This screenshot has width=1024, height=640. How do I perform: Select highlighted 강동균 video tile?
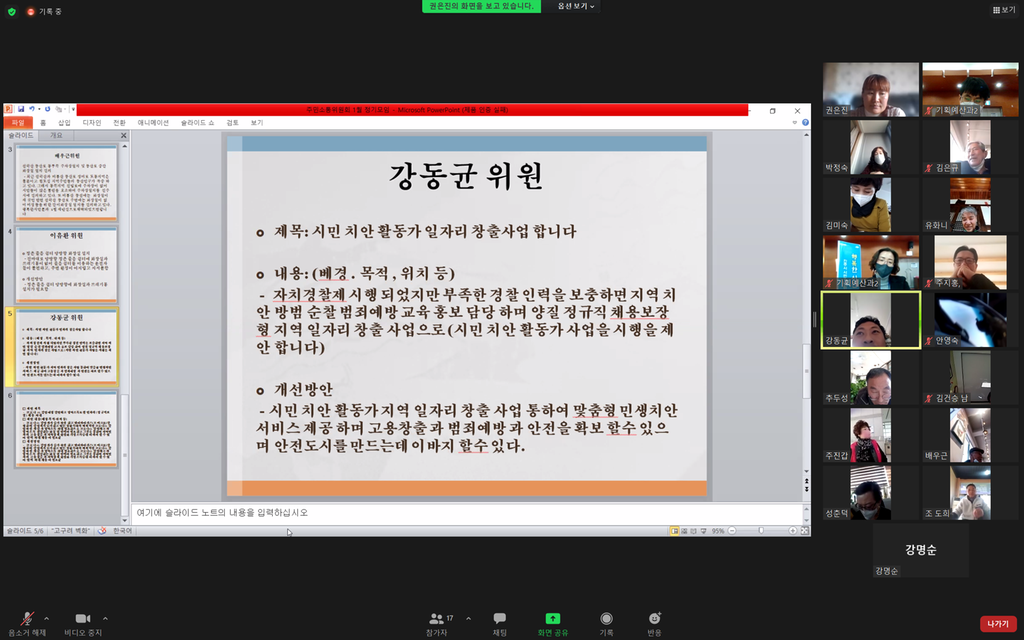(871, 320)
